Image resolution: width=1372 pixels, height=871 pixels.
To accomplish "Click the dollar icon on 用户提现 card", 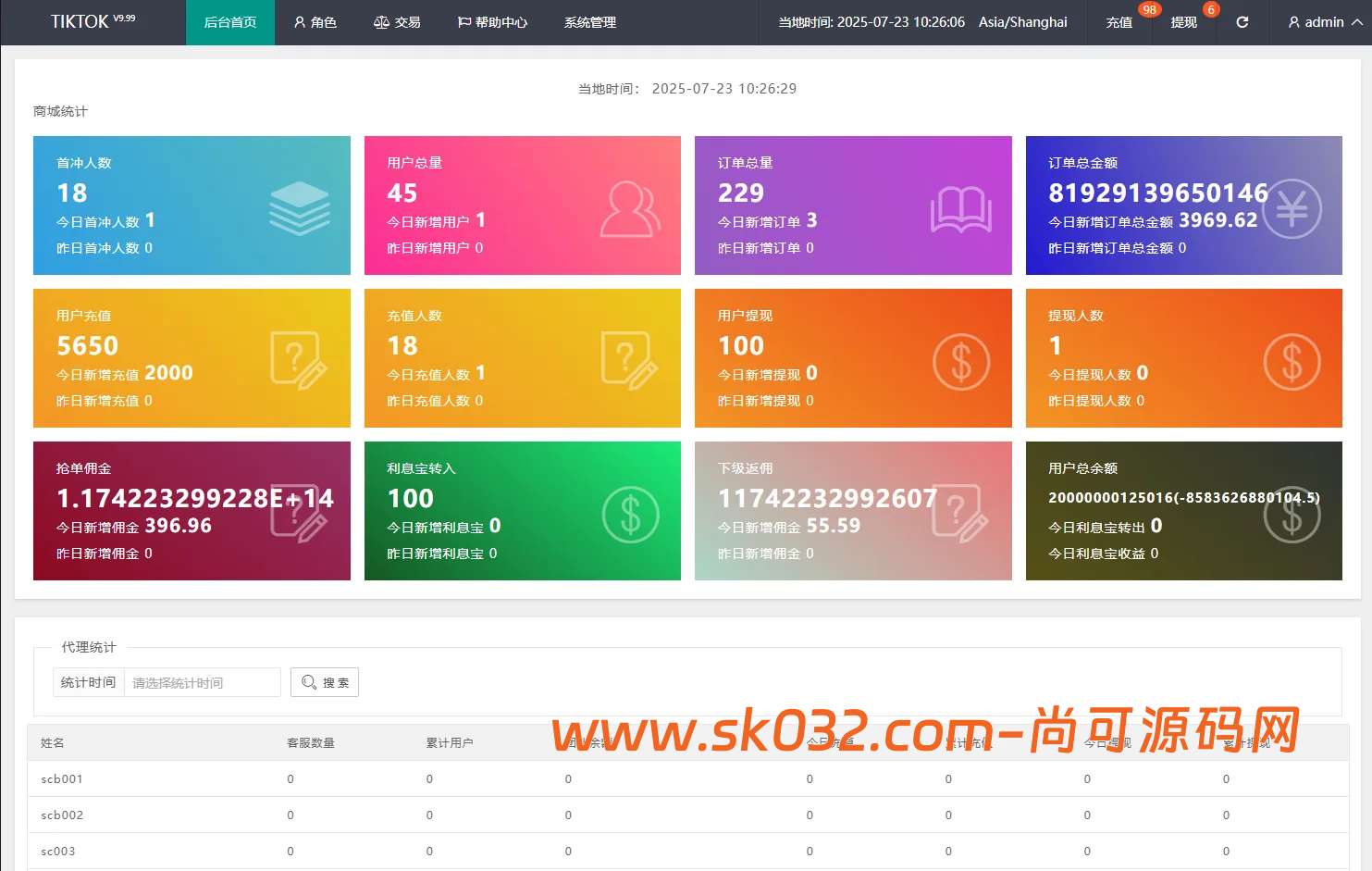I will click(962, 361).
